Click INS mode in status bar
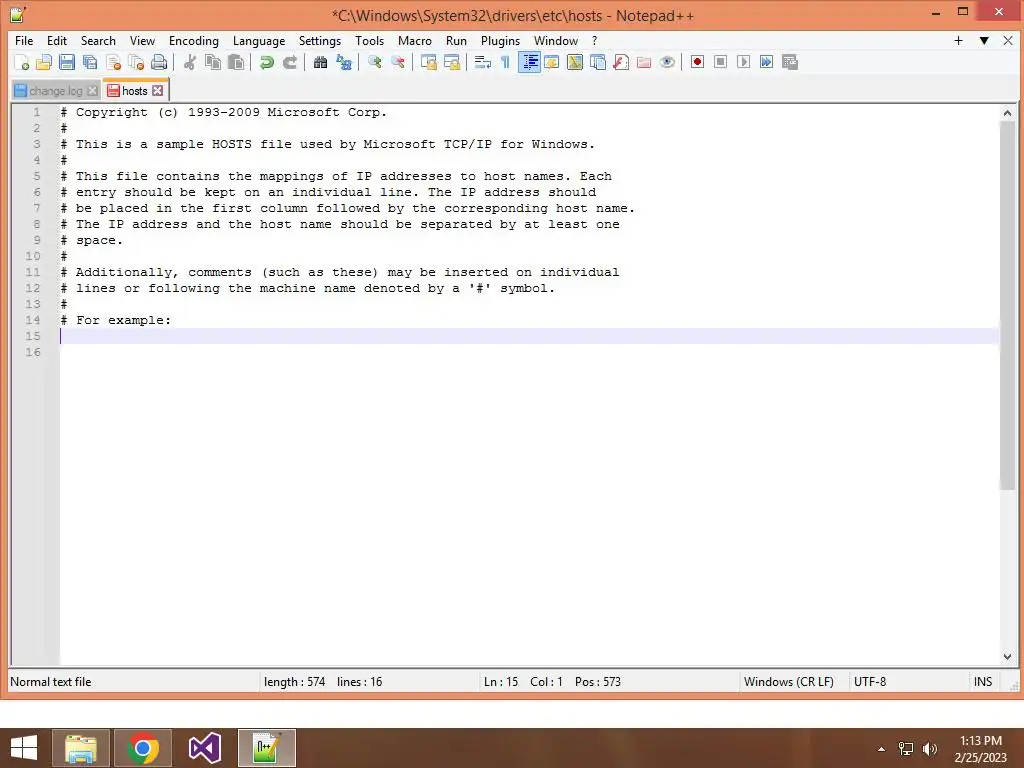This screenshot has width=1024, height=768. [x=982, y=682]
